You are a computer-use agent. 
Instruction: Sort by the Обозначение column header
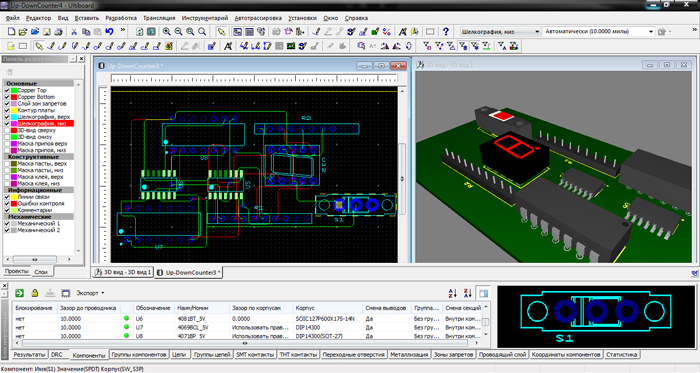[x=153, y=308]
